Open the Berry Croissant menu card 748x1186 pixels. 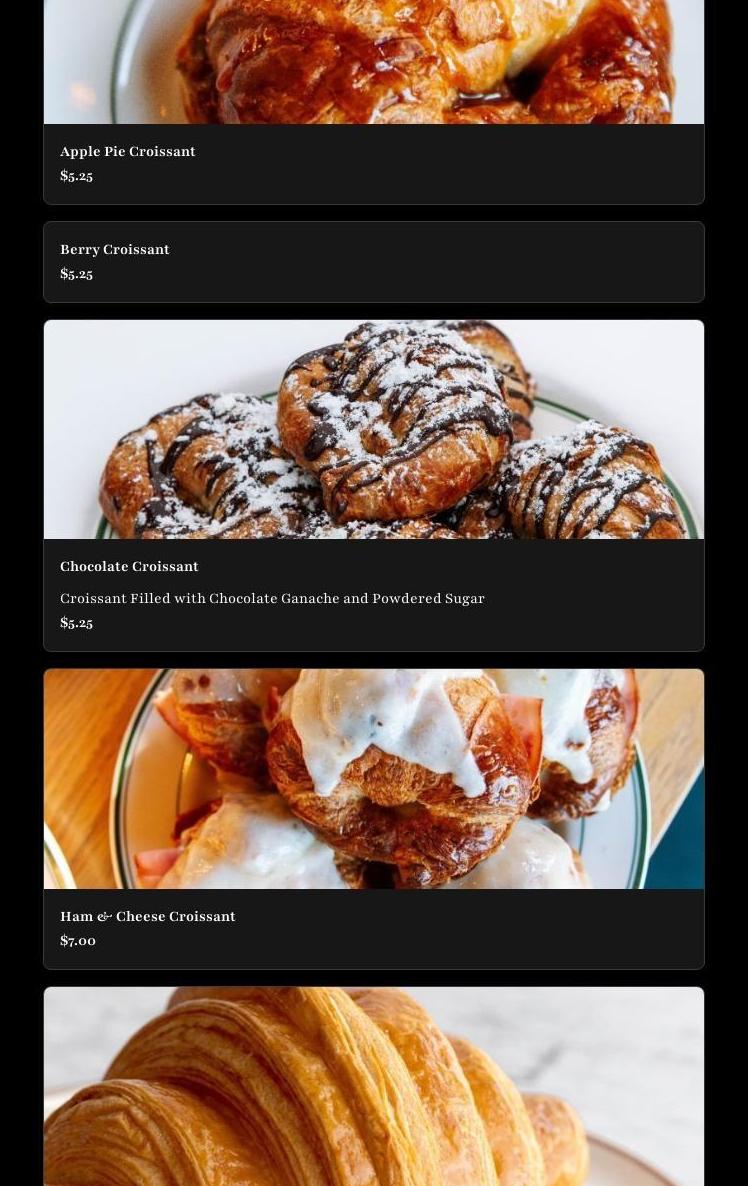[x=374, y=262]
